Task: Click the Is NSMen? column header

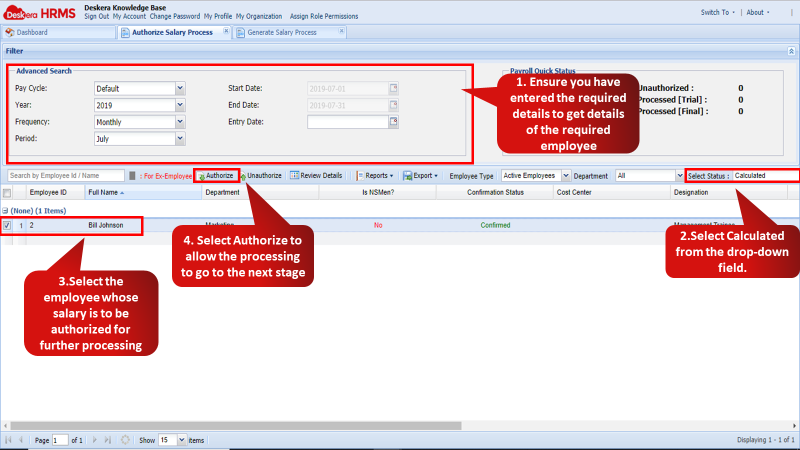Action: pyautogui.click(x=378, y=193)
